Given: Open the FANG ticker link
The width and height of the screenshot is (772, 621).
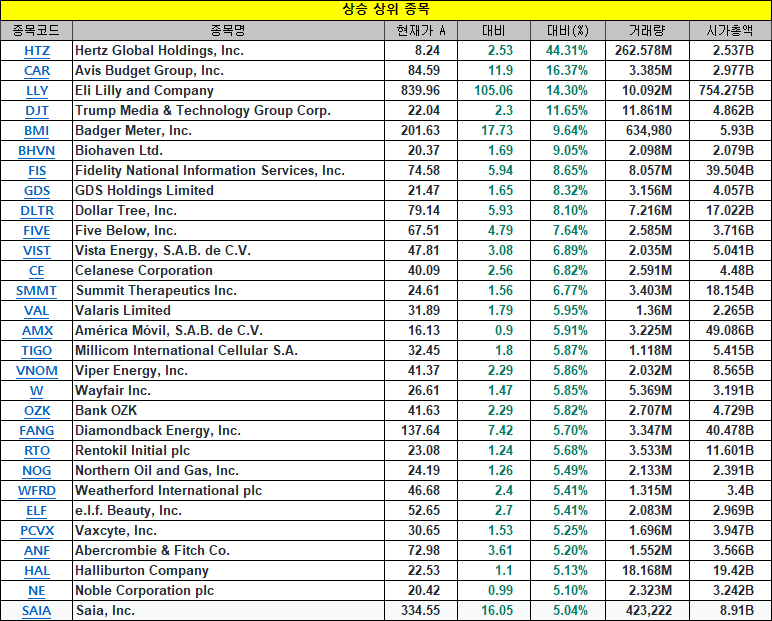Looking at the screenshot, I should click(x=37, y=431).
